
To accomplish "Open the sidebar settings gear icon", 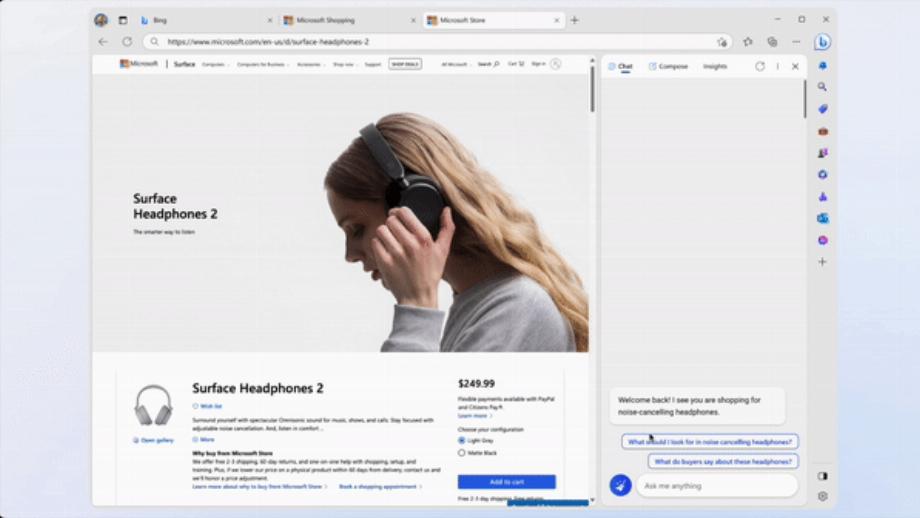I will pos(823,496).
